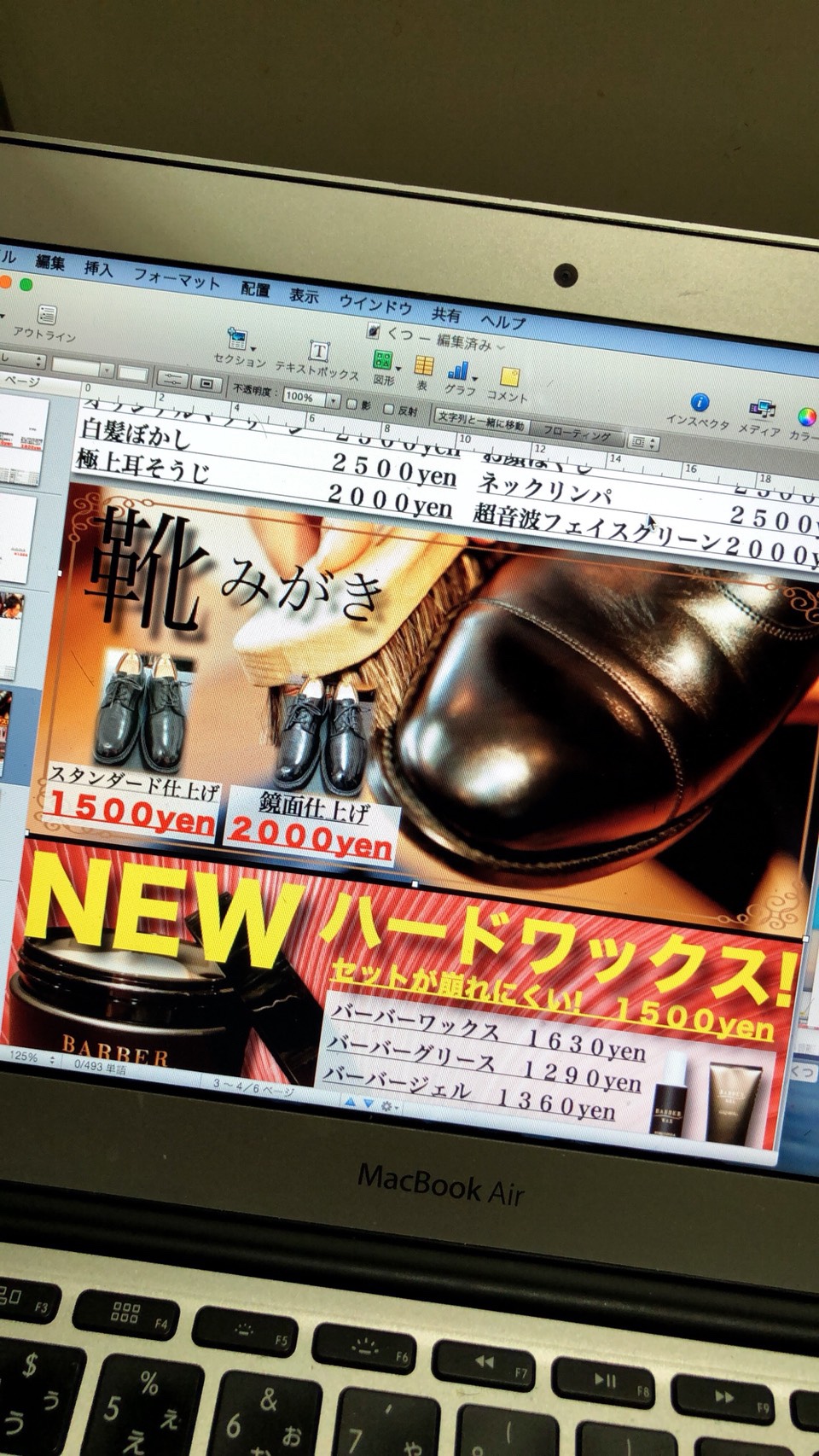Open the 共有 menu
The image size is (819, 1456).
point(446,314)
